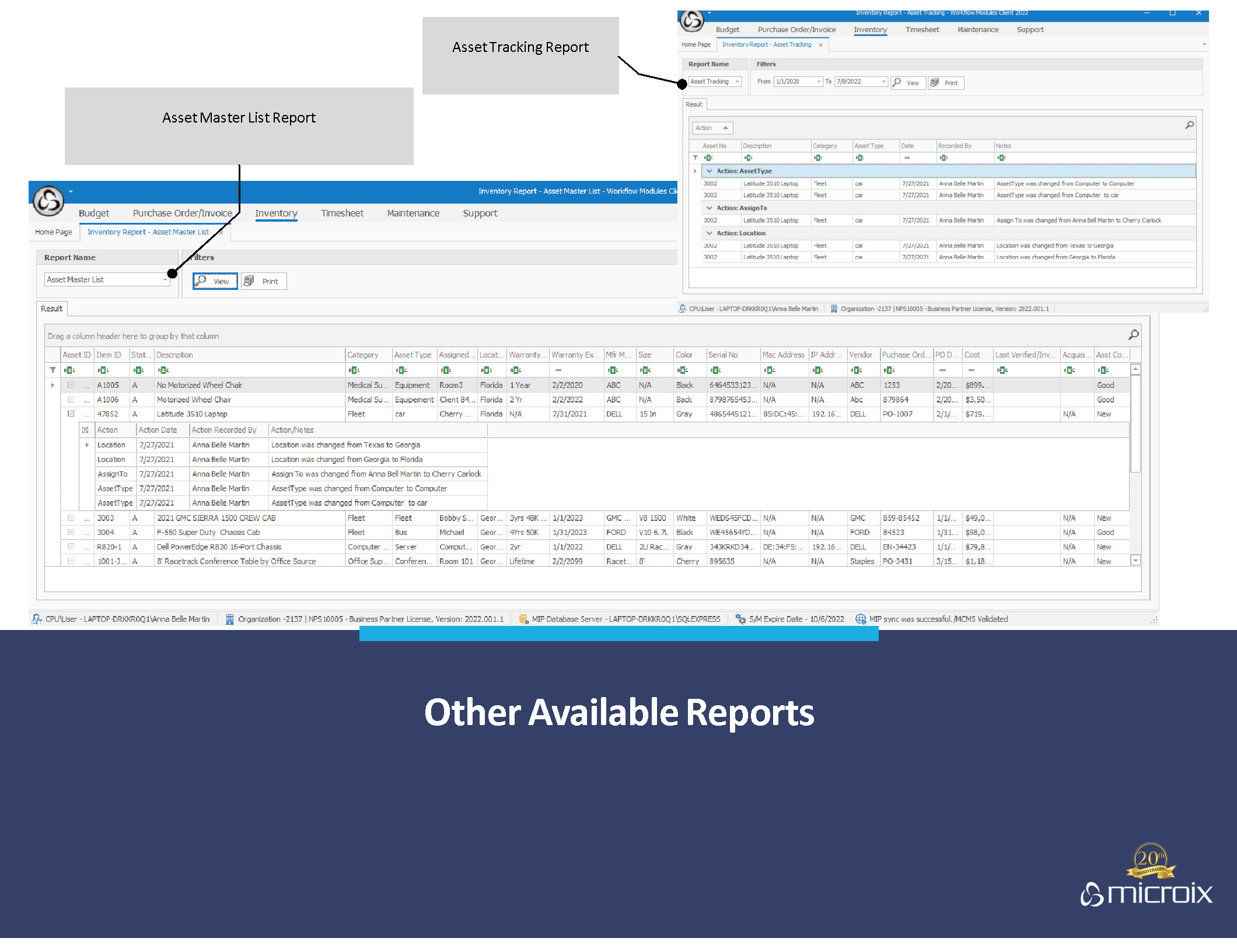
Task: Click the grid vertical scrollbar down arrow
Action: coord(1135,560)
